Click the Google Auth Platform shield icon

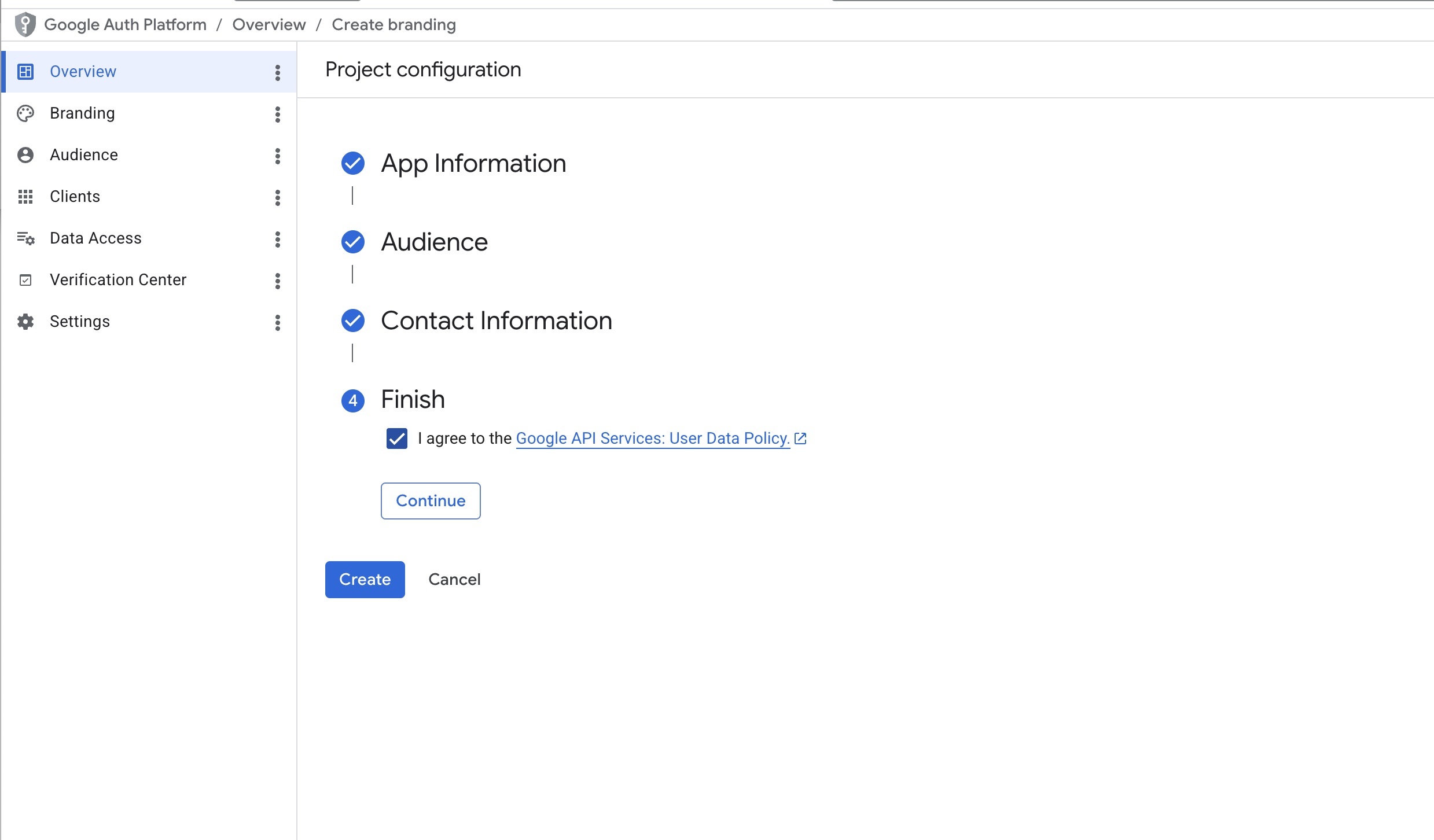tap(25, 24)
